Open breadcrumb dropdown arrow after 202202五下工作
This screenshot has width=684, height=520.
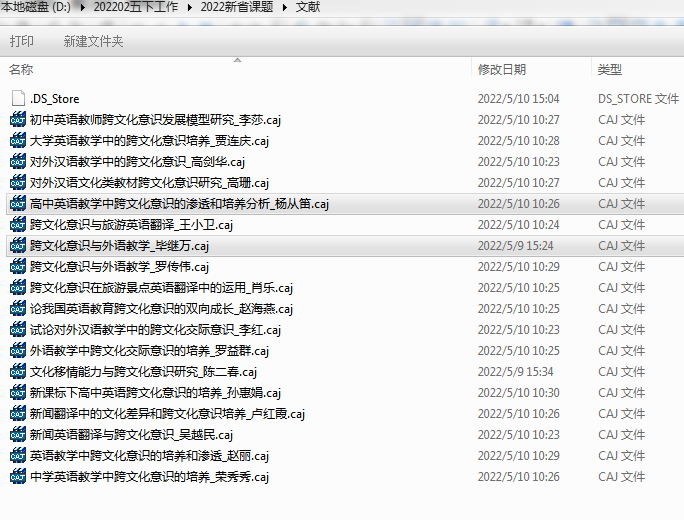190,7
